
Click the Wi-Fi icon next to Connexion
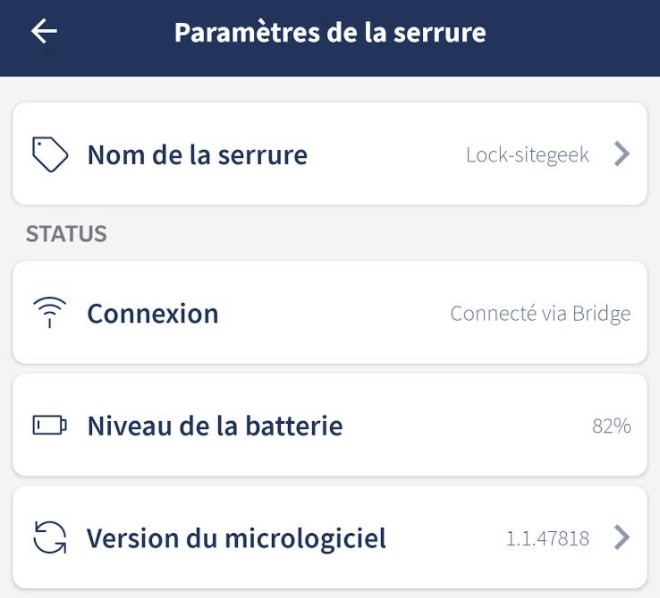pyautogui.click(x=50, y=314)
